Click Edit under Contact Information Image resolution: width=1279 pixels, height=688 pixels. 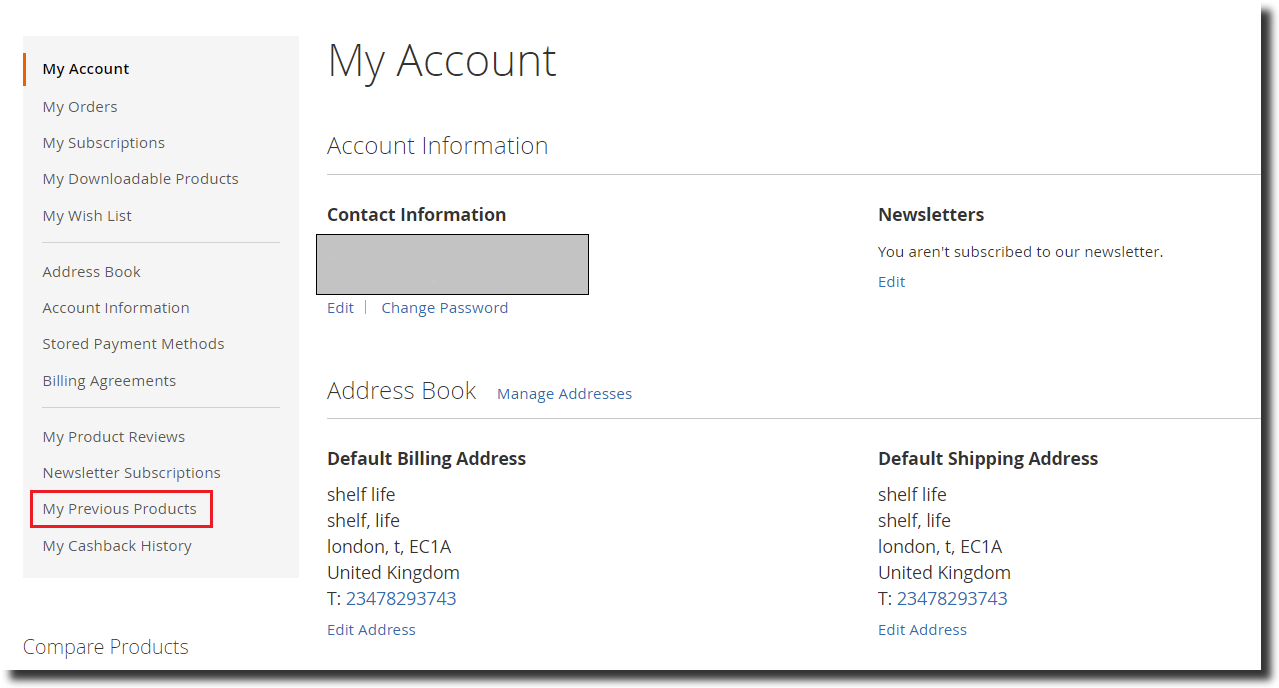click(340, 308)
